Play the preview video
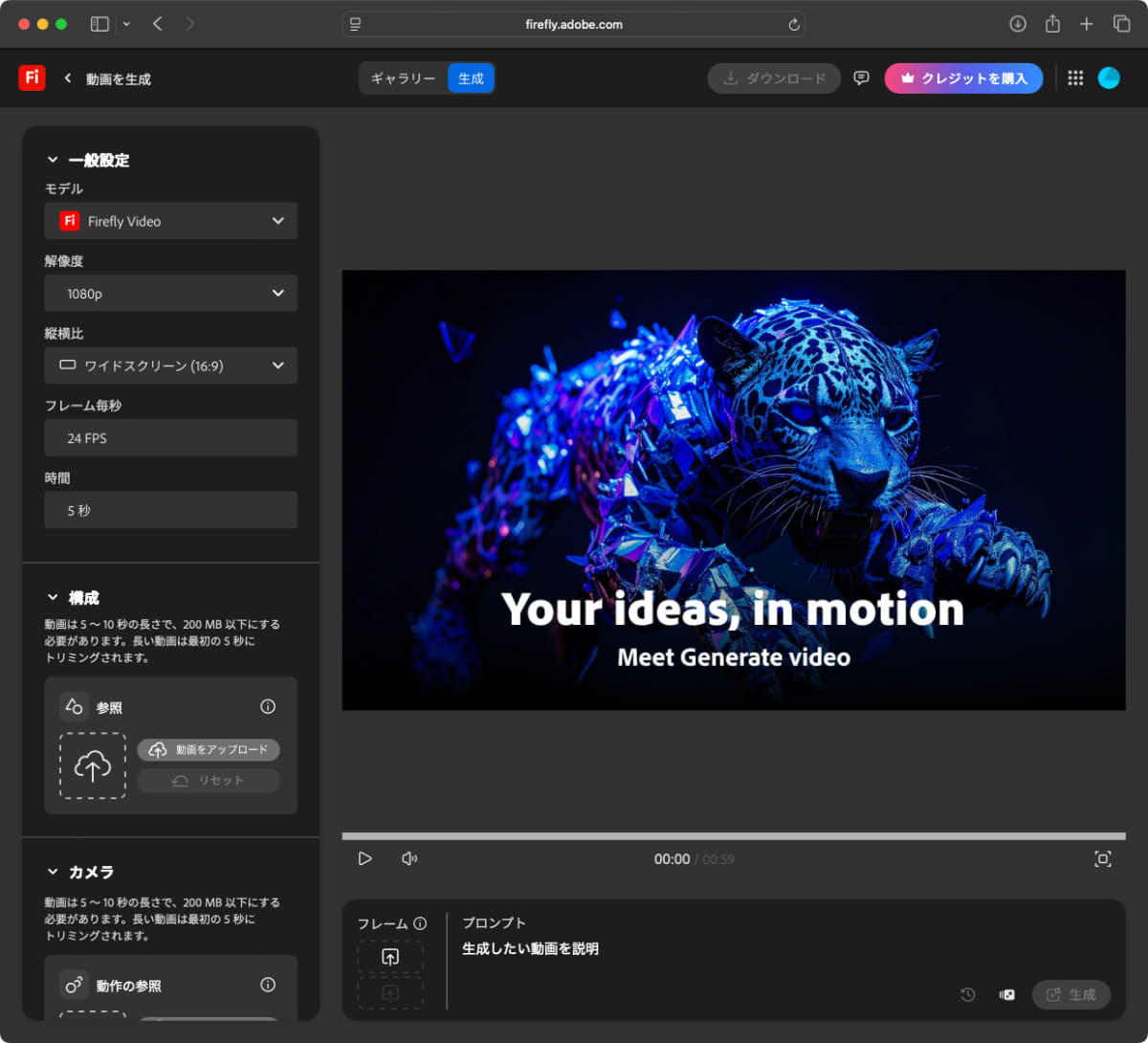The width and height of the screenshot is (1148, 1043). point(364,858)
